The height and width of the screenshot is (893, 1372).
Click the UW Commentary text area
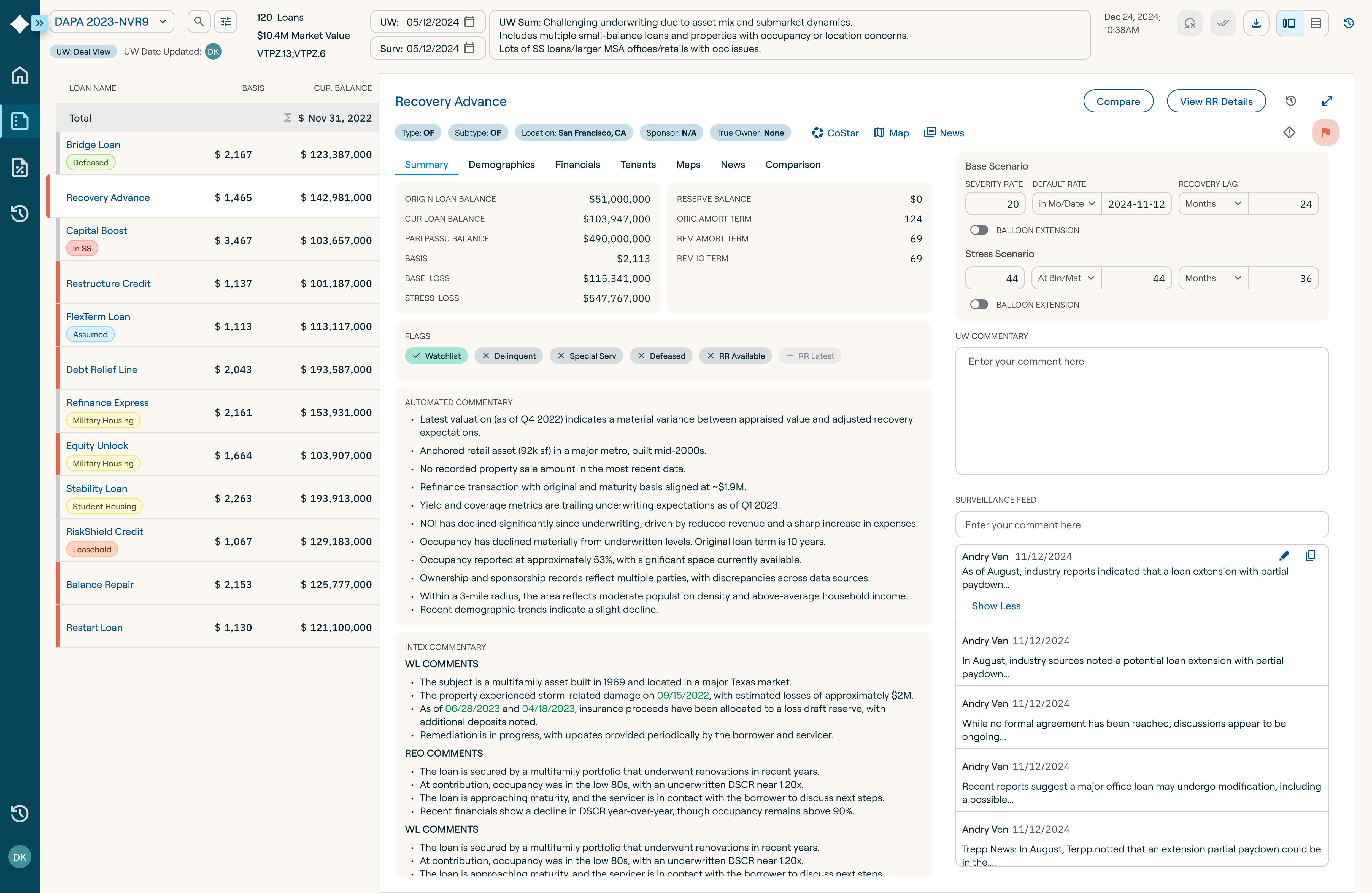[1141, 411]
